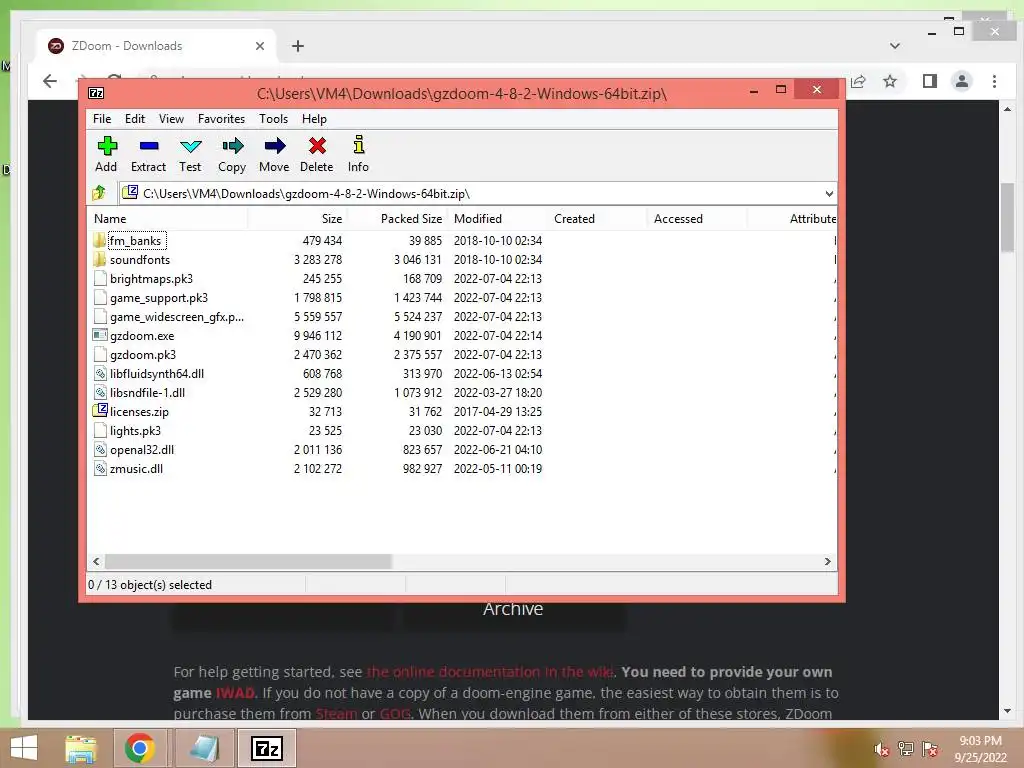Click the 7-Zip horizontal scrollbar thumb

coord(248,561)
